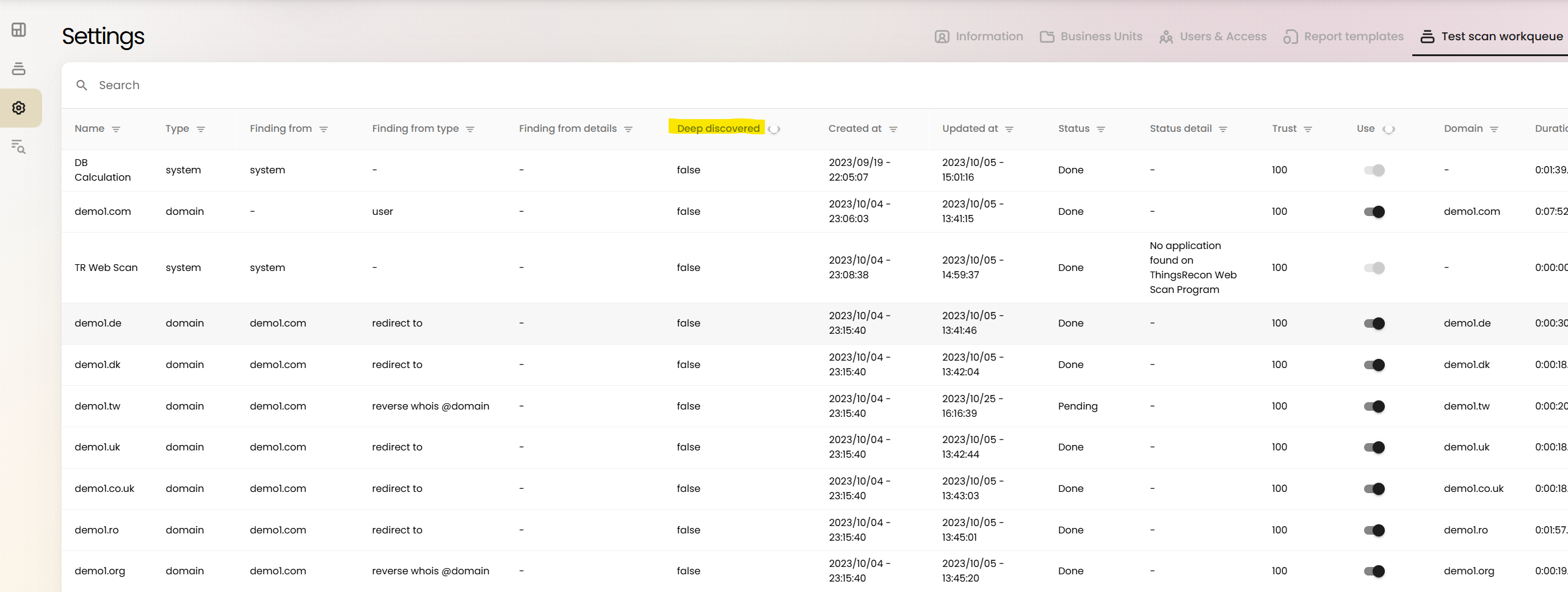
Task: Toggle Use switch for demo1.ro row
Action: click(x=1374, y=530)
